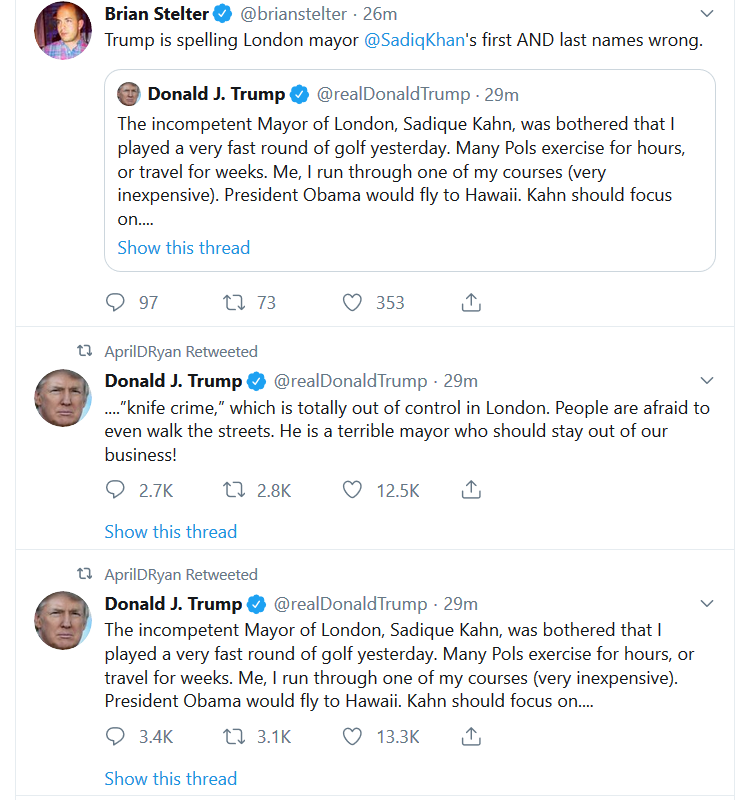
Task: Reply to Brian Stelter's tweet
Action: (116, 302)
